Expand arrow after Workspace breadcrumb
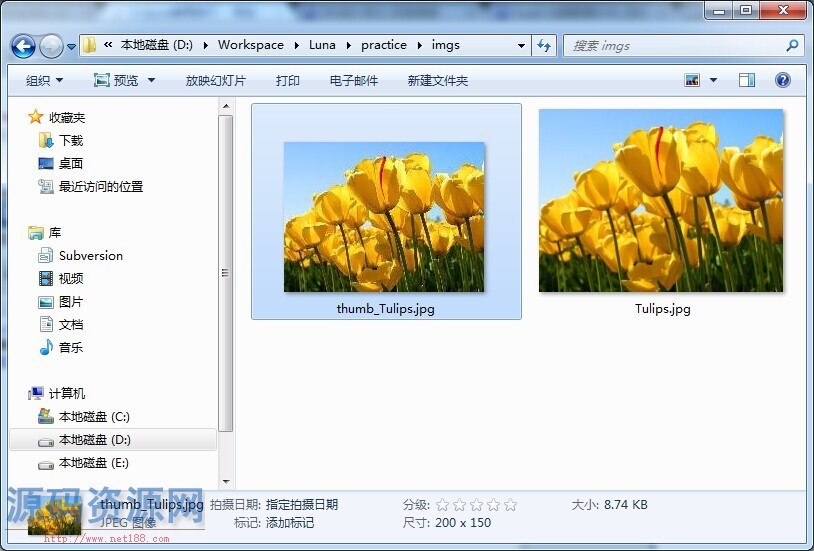The image size is (814, 551). pyautogui.click(x=296, y=46)
